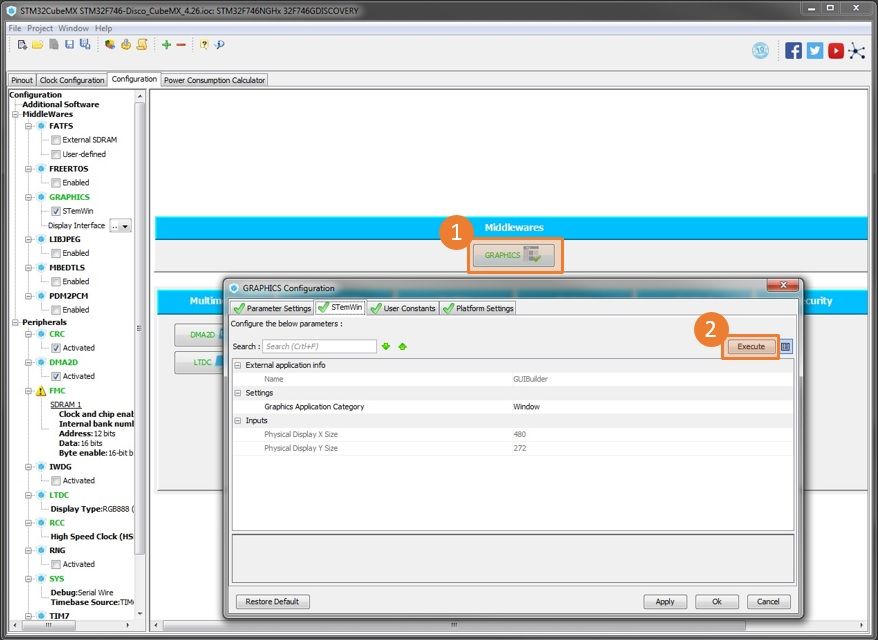Click the red minus zoom-out icon
The width and height of the screenshot is (878, 640).
pyautogui.click(x=181, y=45)
